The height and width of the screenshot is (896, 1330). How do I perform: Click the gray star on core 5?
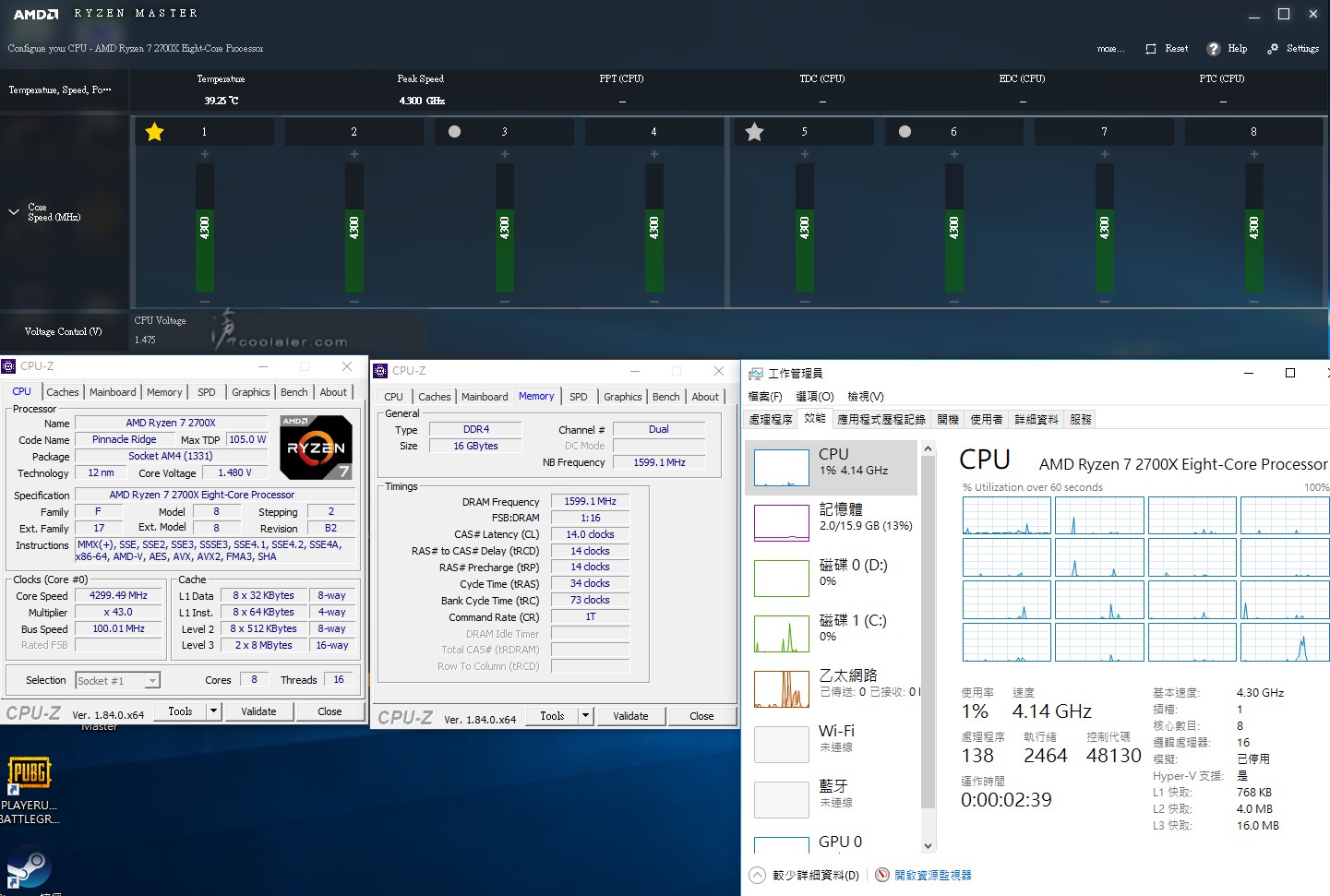[755, 132]
